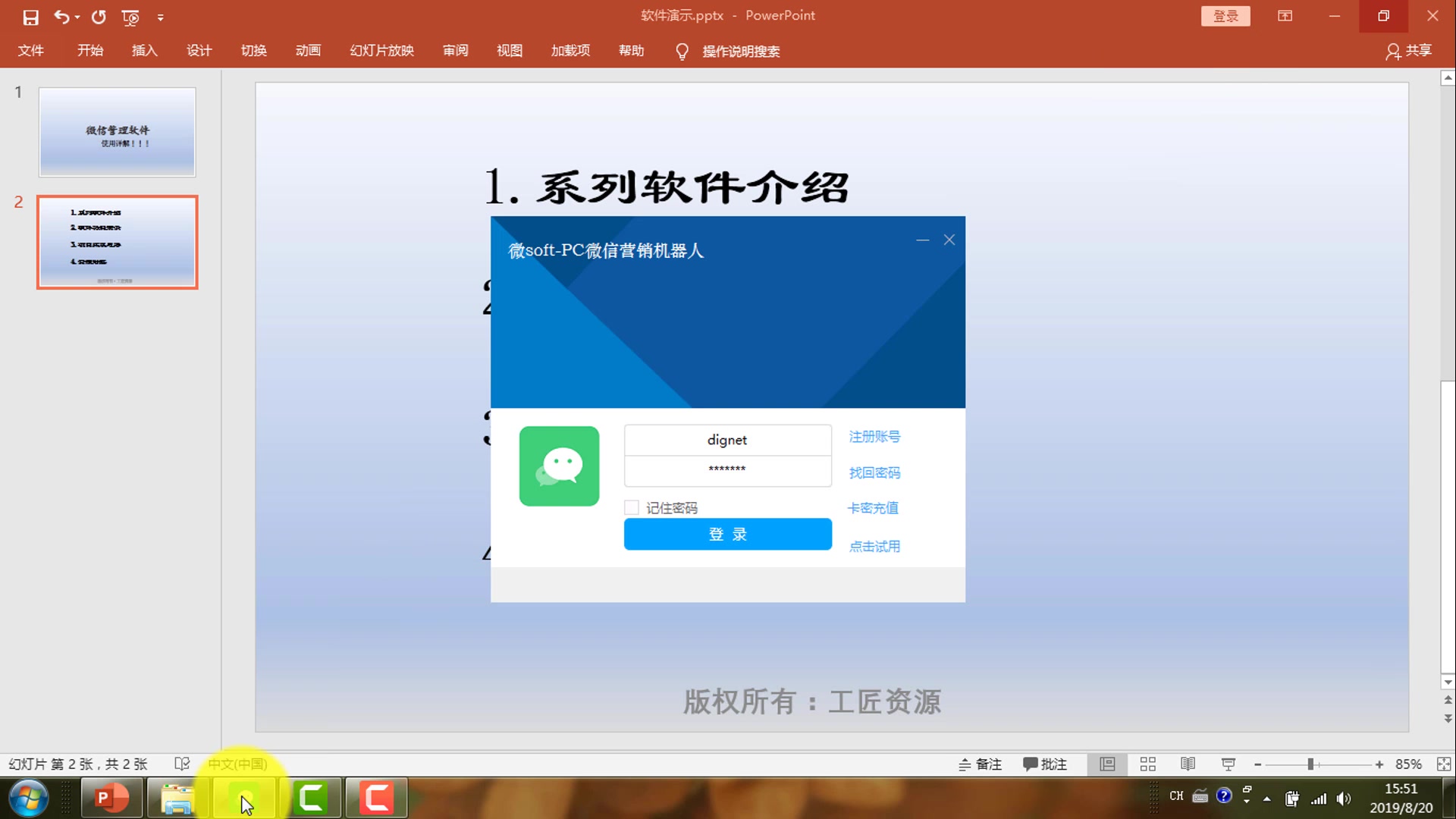The height and width of the screenshot is (819, 1456).
Task: Toggle the Chinese input method indicator CH
Action: pos(1176,796)
